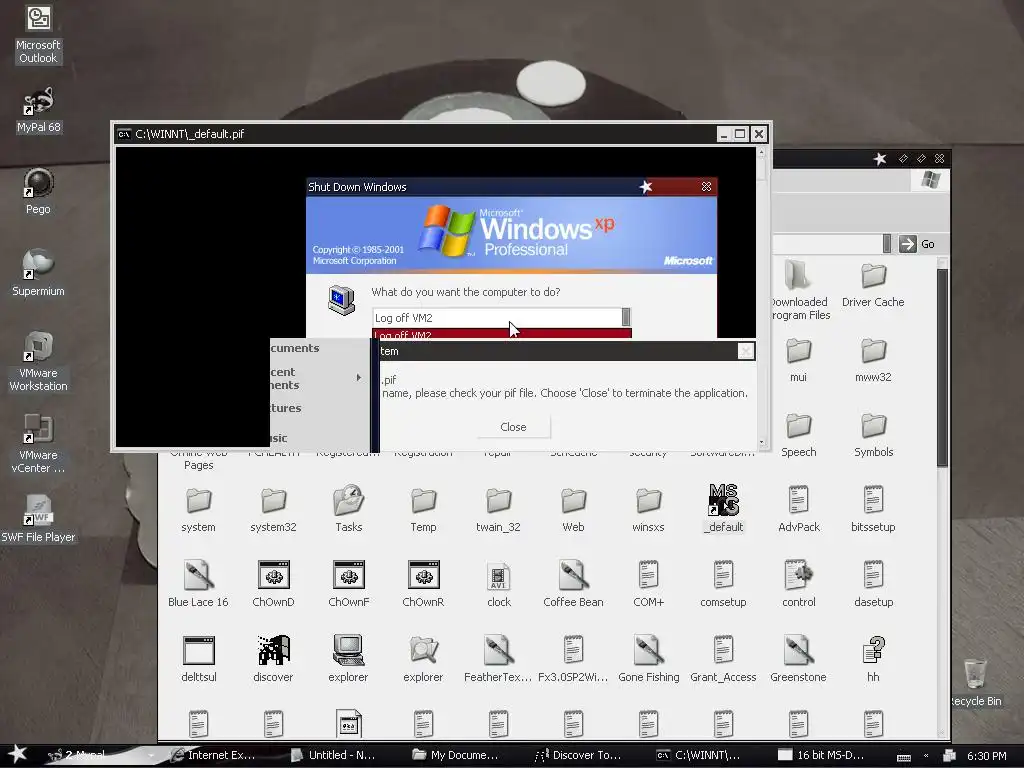Select the Blue Lace 16 bitmap icon
The height and width of the screenshot is (768, 1024).
(198, 584)
